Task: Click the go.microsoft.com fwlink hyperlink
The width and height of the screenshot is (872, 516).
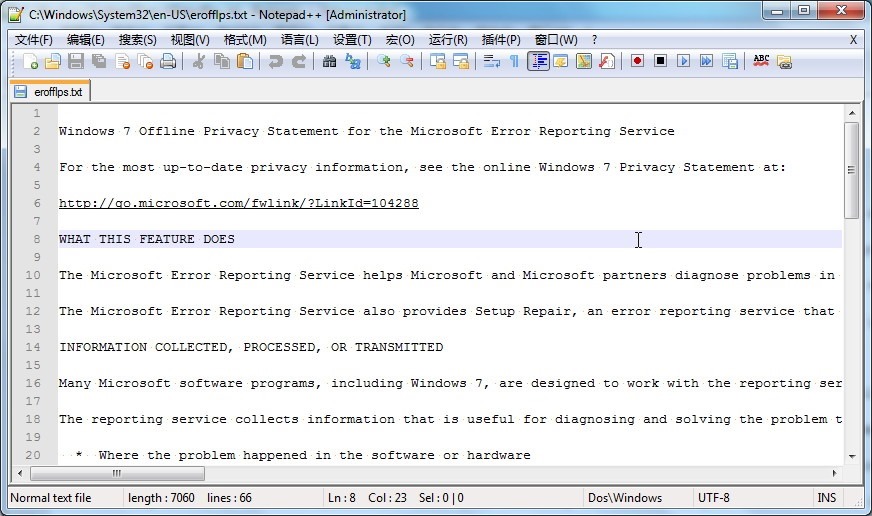Action: (x=239, y=203)
